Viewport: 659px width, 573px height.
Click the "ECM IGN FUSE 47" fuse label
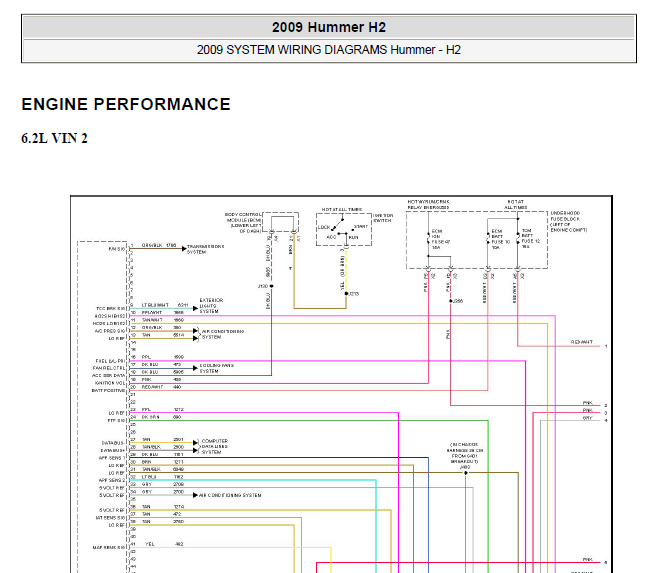(440, 239)
